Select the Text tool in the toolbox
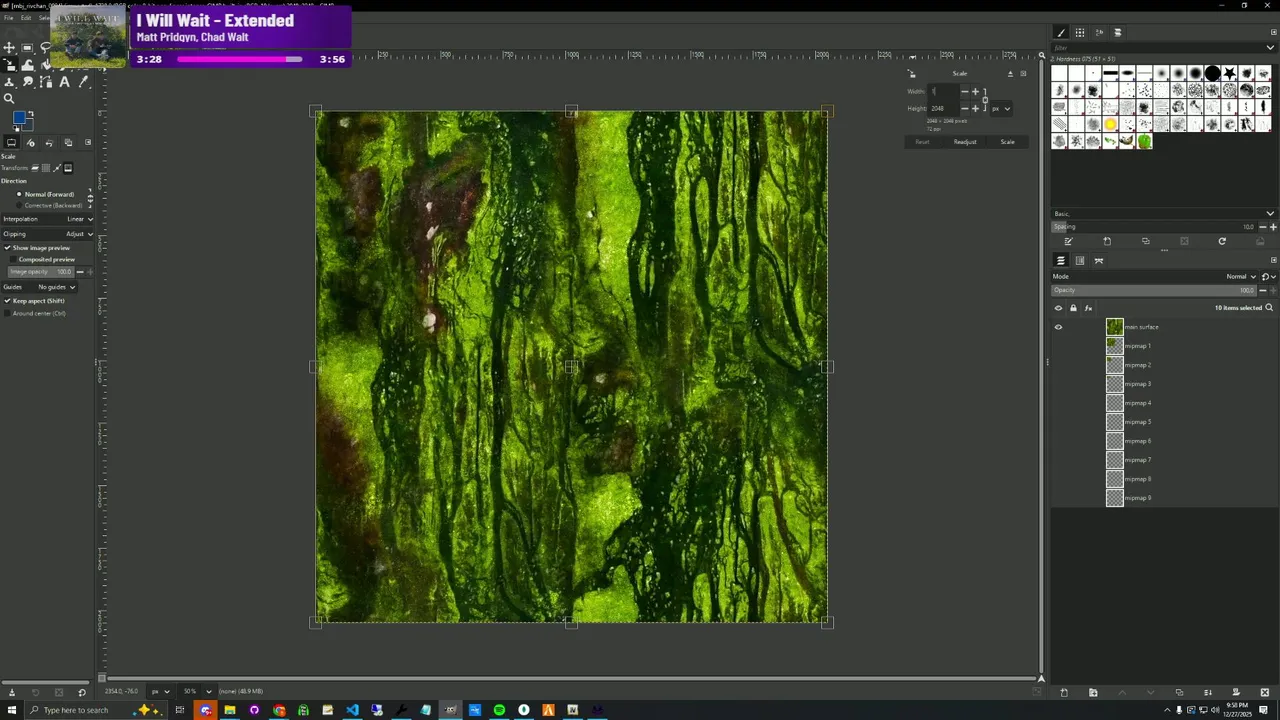The width and height of the screenshot is (1280, 720). (65, 82)
